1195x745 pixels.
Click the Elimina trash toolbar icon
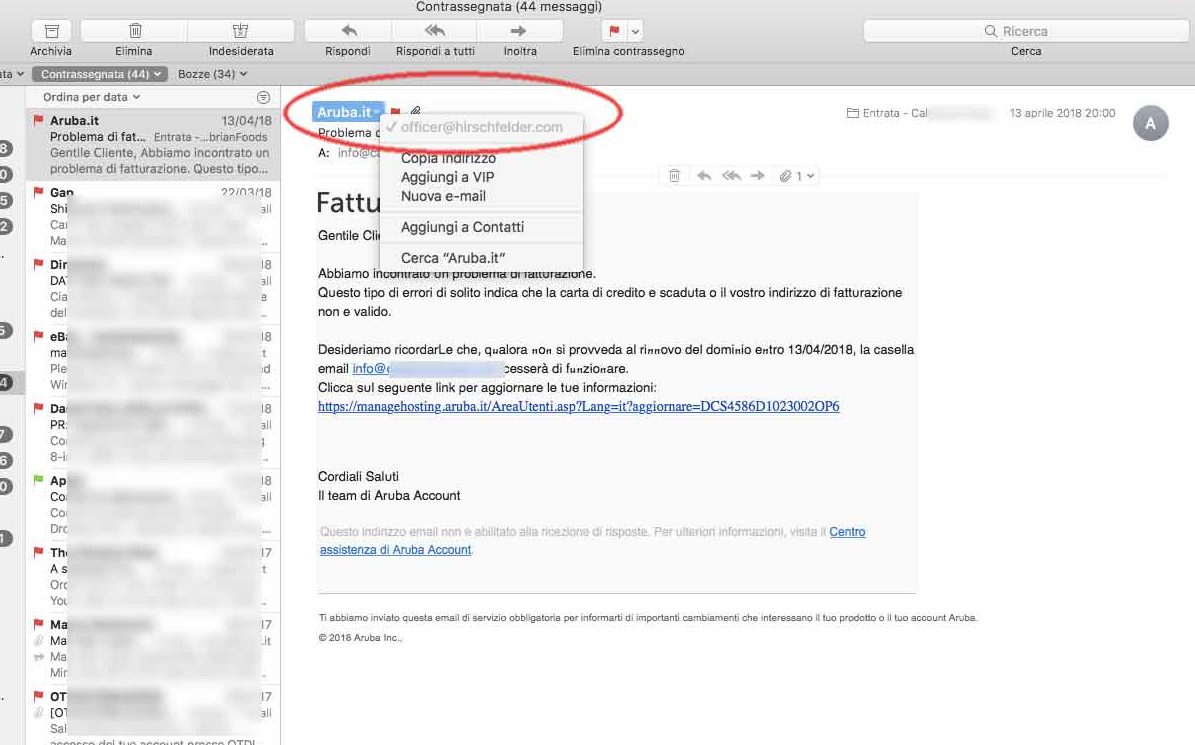pyautogui.click(x=134, y=30)
